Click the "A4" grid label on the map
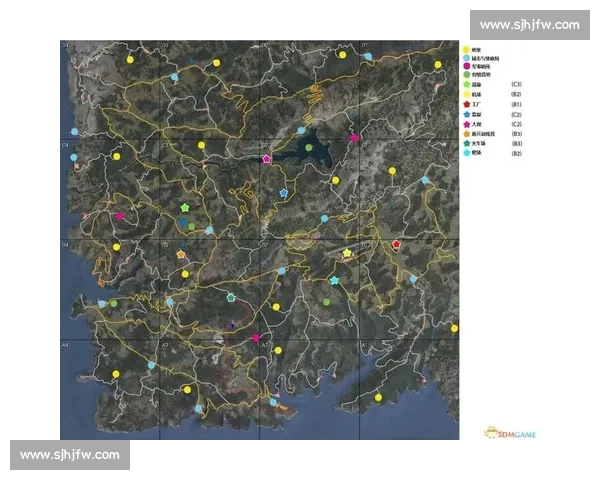This screenshot has width=600, height=480. coord(65,345)
